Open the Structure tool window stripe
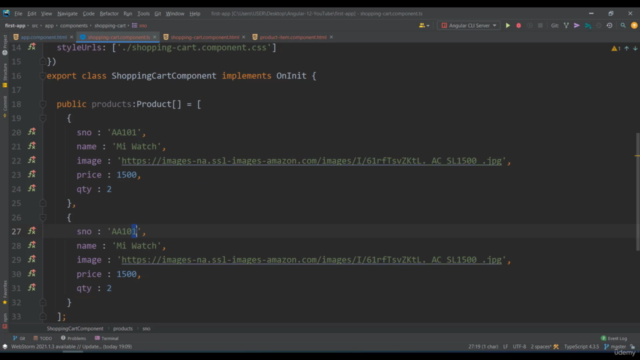 pyautogui.click(x=5, y=75)
